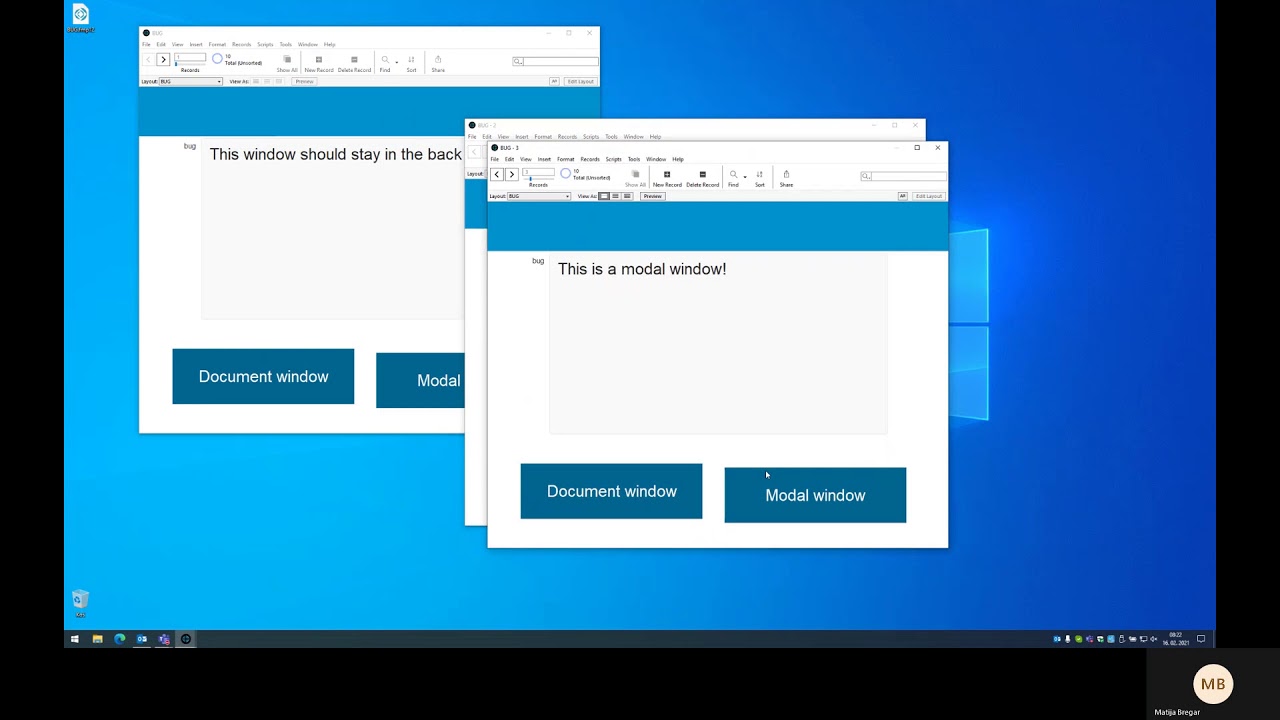Open the Scripts menu in BUG - 3 window

click(x=613, y=159)
